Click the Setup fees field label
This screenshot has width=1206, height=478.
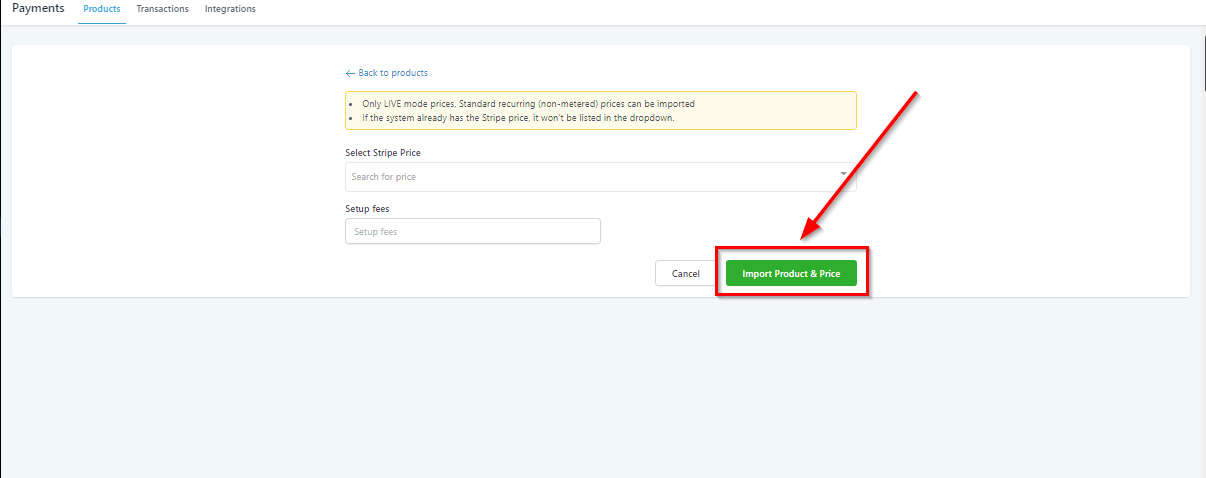click(366, 208)
